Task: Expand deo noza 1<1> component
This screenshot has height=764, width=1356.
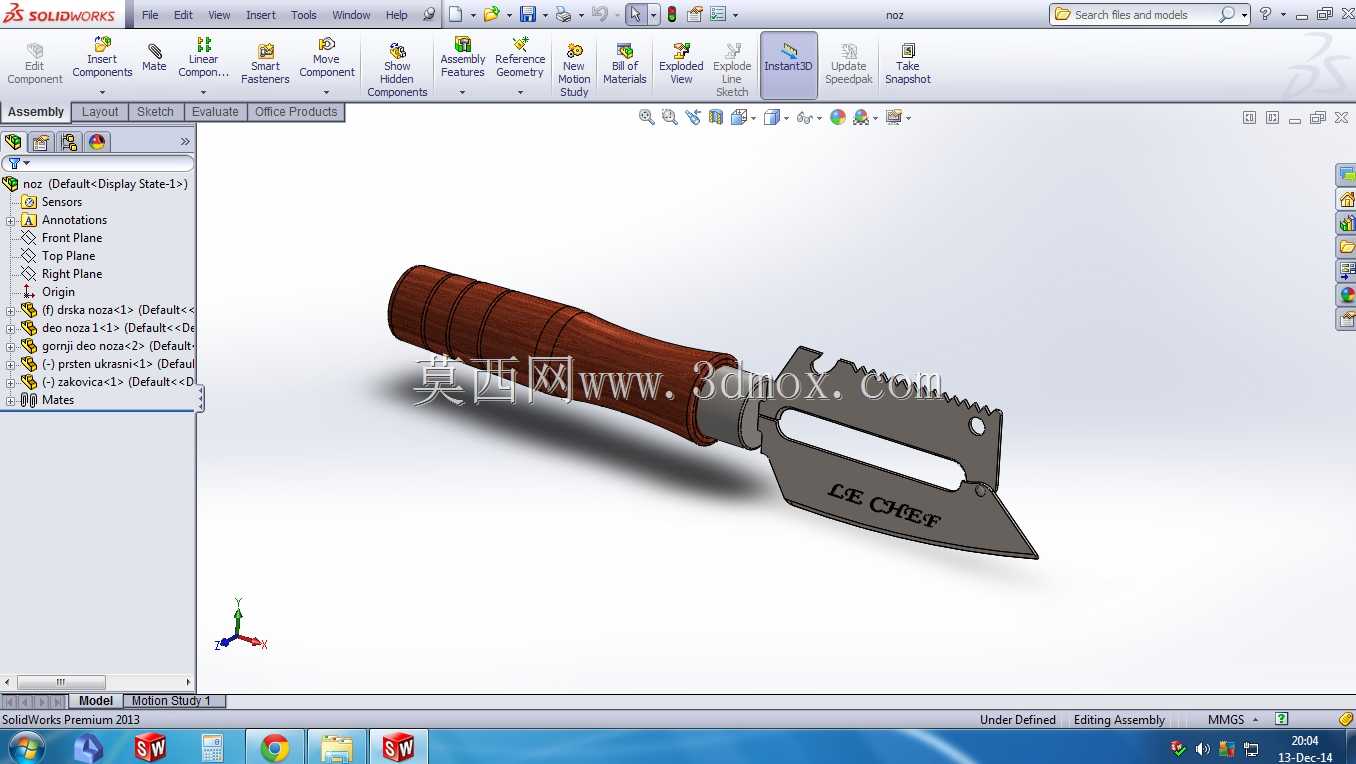Action: coord(10,328)
